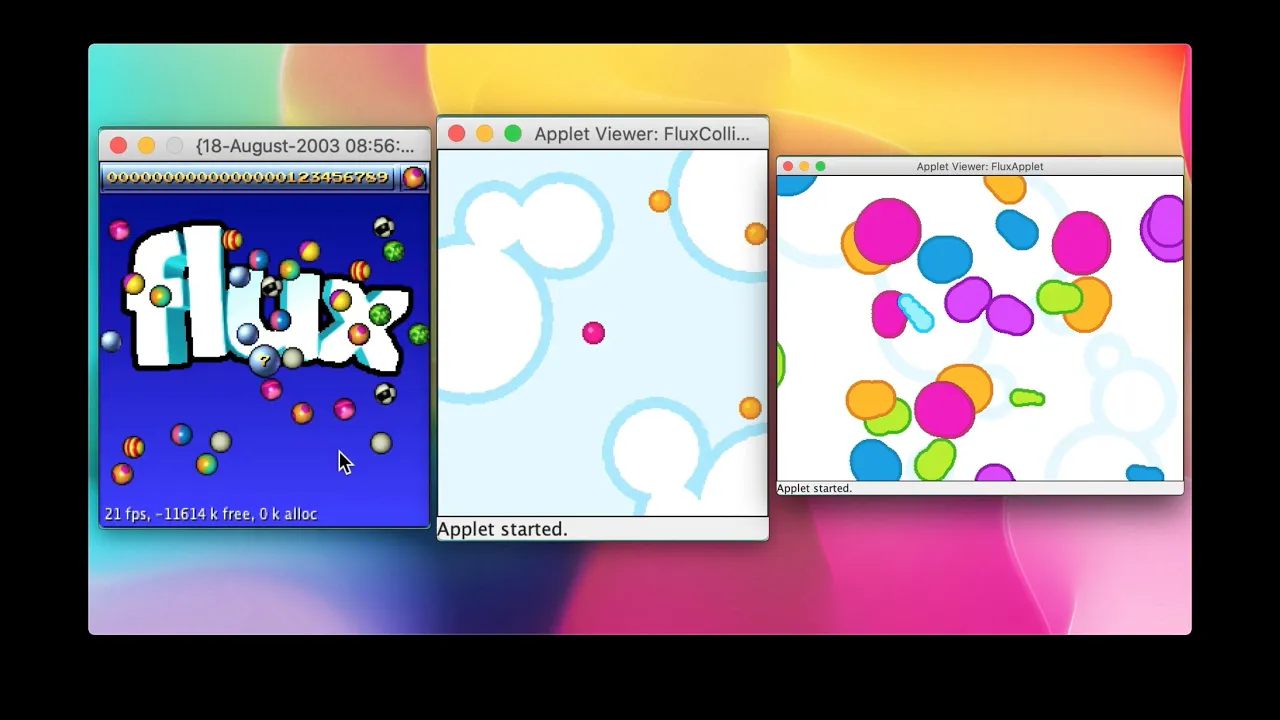Click the flux logo in the game
This screenshot has height=720, width=1280.
coord(268,297)
